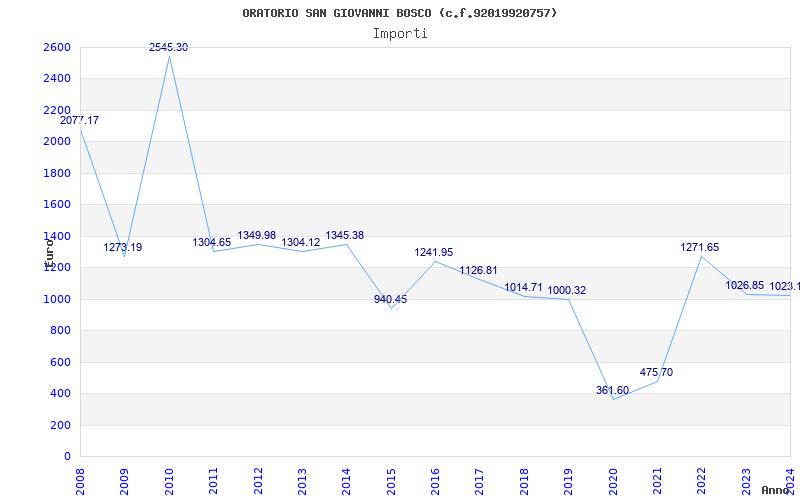Click the 1026.85 data label for 2023
This screenshot has height=500, width=800.
(x=745, y=286)
